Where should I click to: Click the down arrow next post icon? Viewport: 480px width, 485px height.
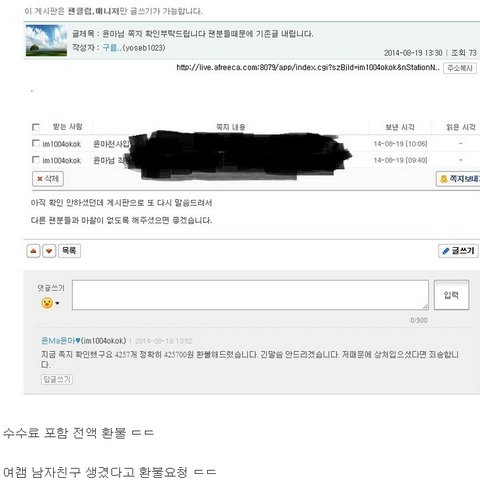coord(49,251)
